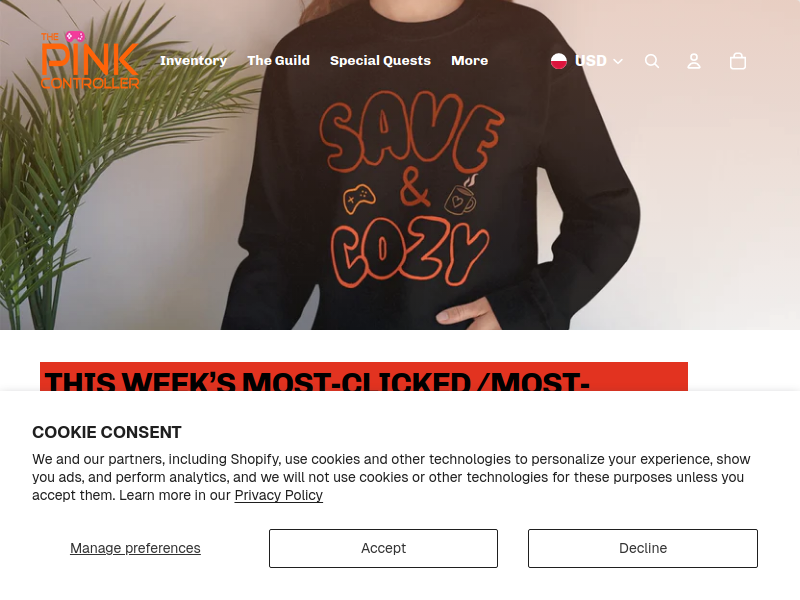Click the red most-clicked heading banner
The height and width of the screenshot is (600, 800).
pyautogui.click(x=364, y=377)
